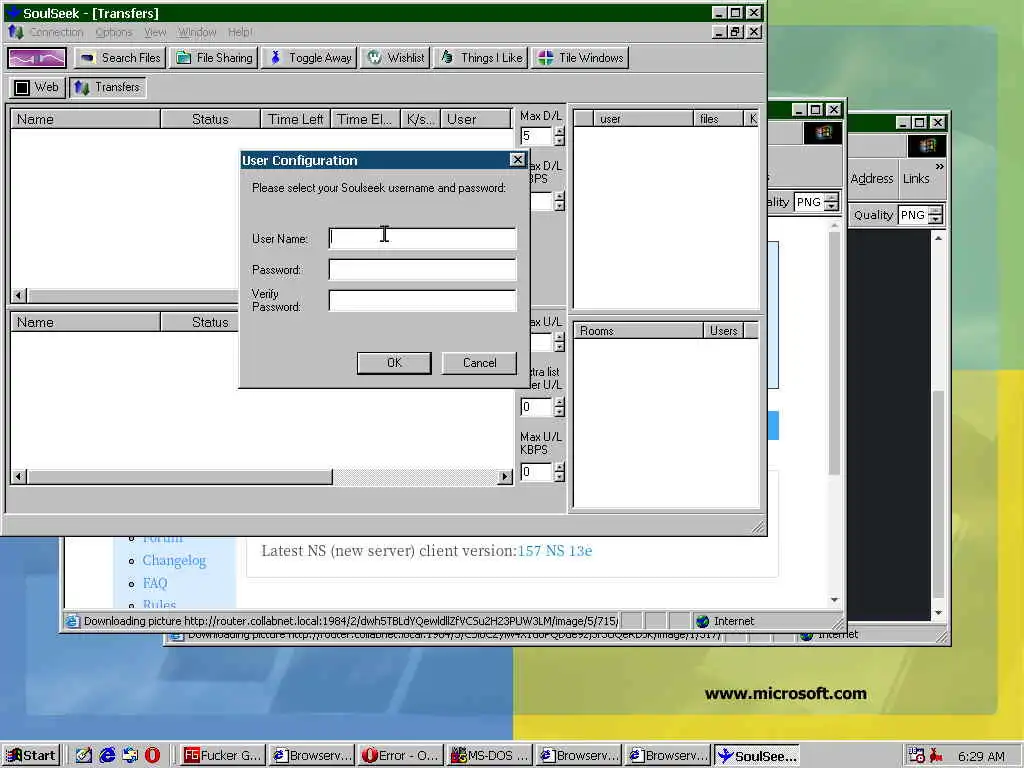The width and height of the screenshot is (1024, 768).
Task: Click Address label in back browser window
Action: [x=872, y=178]
